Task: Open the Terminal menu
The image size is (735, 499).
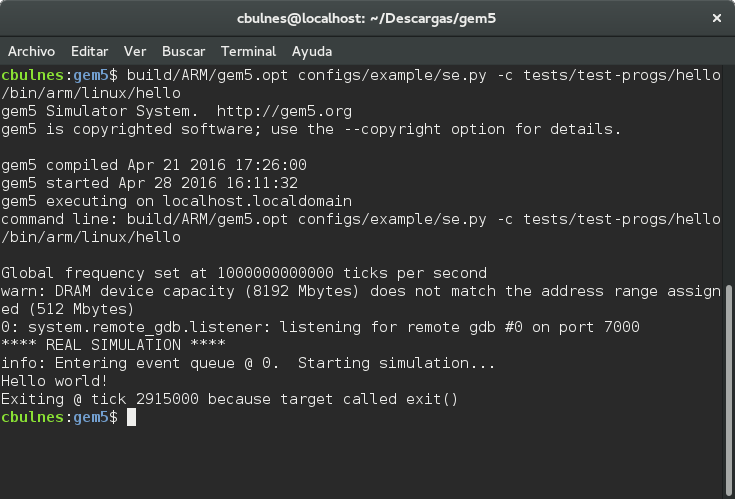Action: 248,51
